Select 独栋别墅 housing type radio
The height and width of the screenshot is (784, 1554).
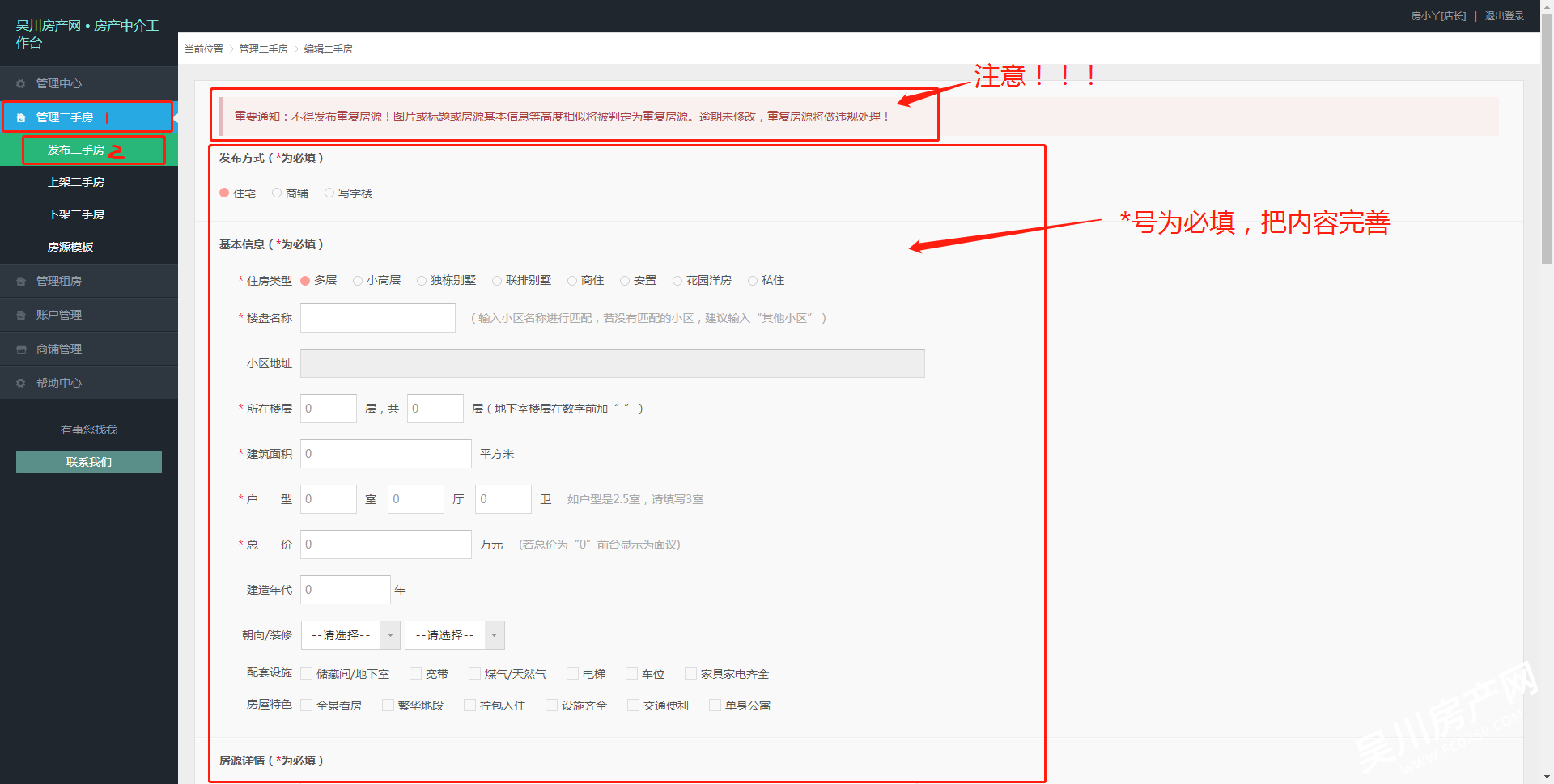pyautogui.click(x=422, y=281)
